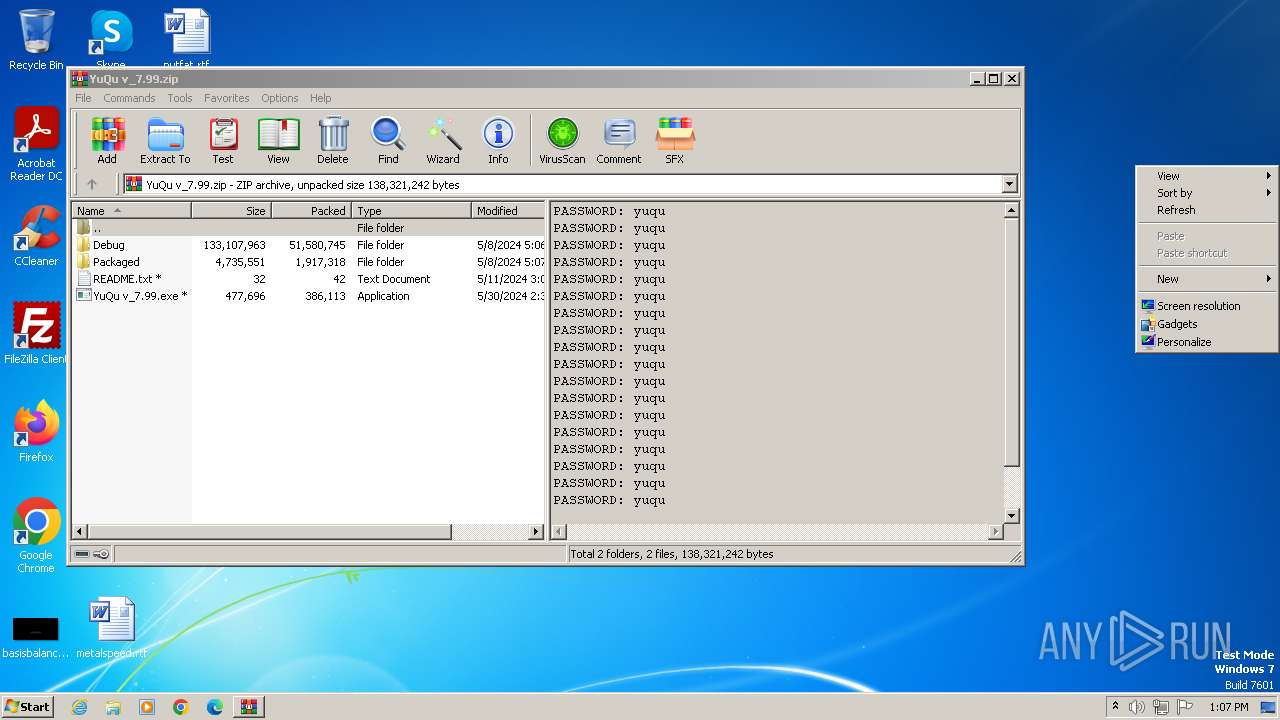Image resolution: width=1280 pixels, height=720 pixels.
Task: Open Chrome from taskbar
Action: click(181, 707)
